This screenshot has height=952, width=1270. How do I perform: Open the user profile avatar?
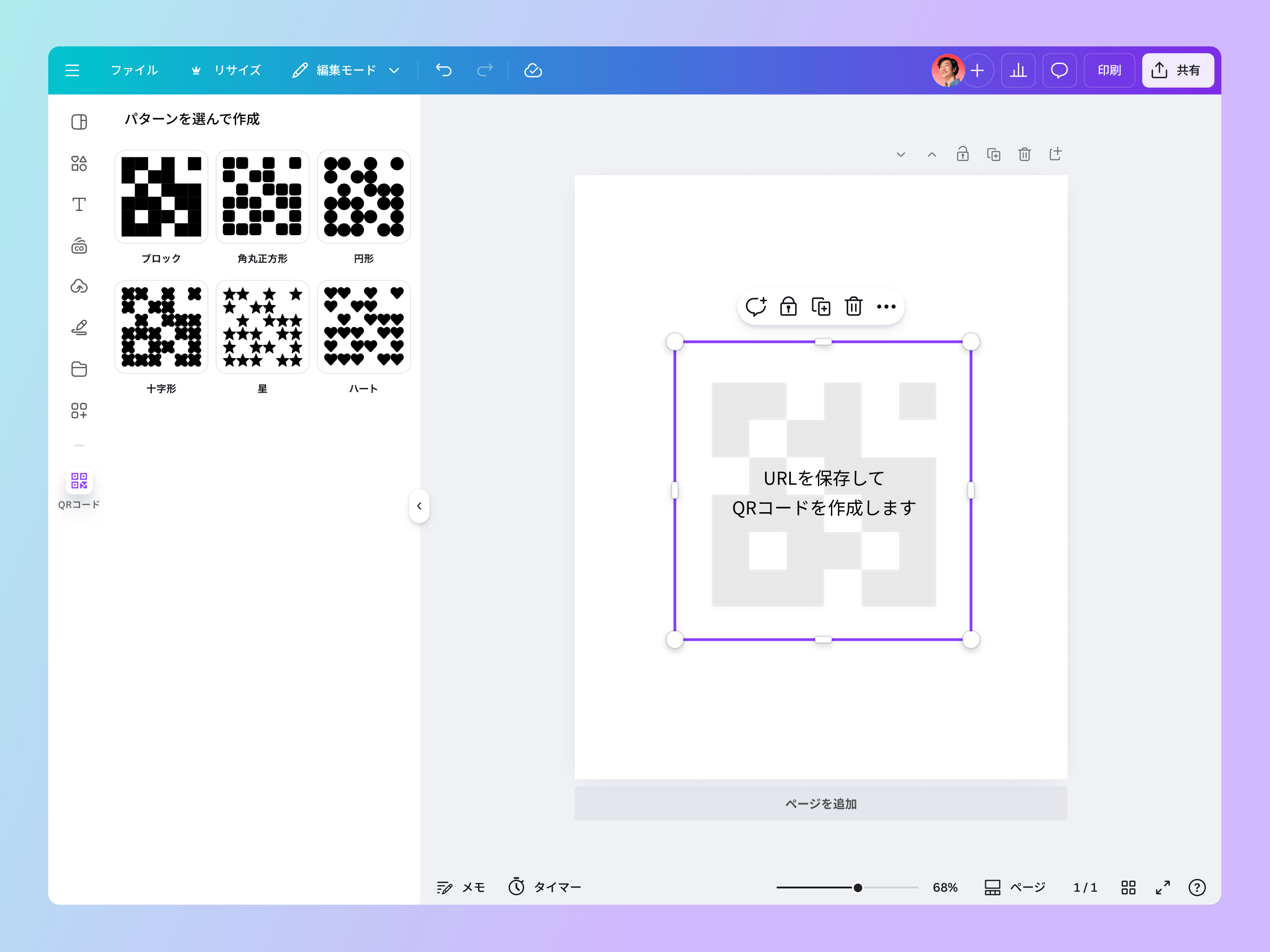coord(947,71)
